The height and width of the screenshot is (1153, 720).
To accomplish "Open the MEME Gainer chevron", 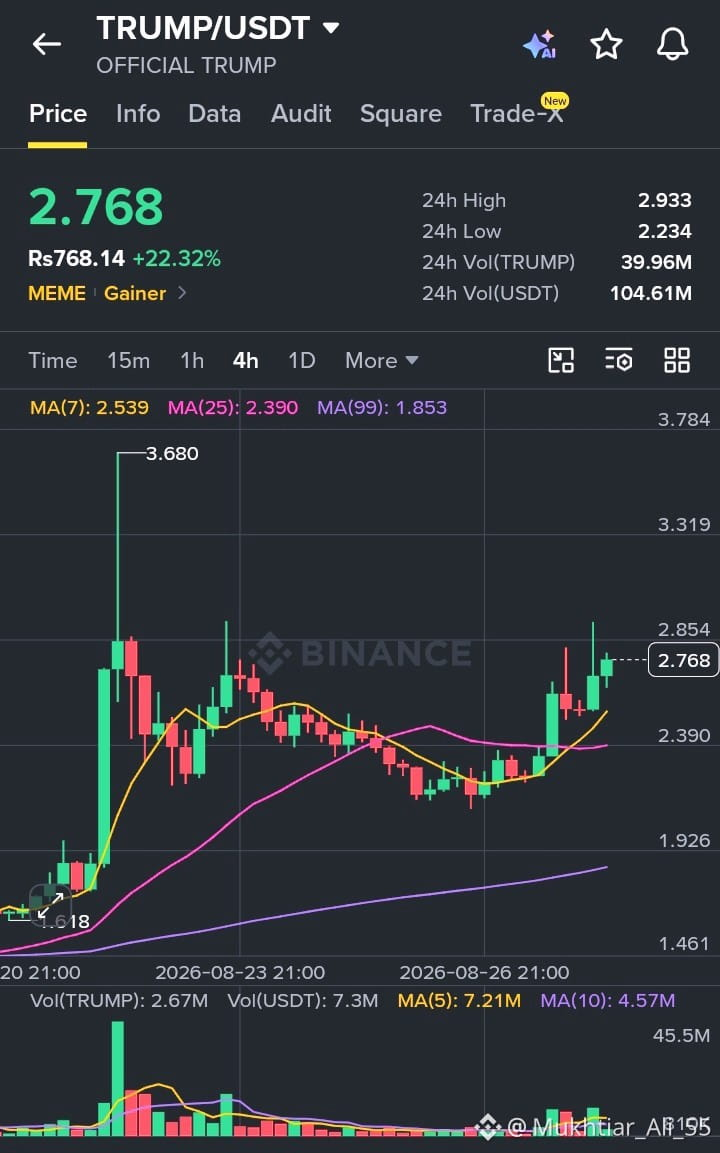I will tap(182, 293).
